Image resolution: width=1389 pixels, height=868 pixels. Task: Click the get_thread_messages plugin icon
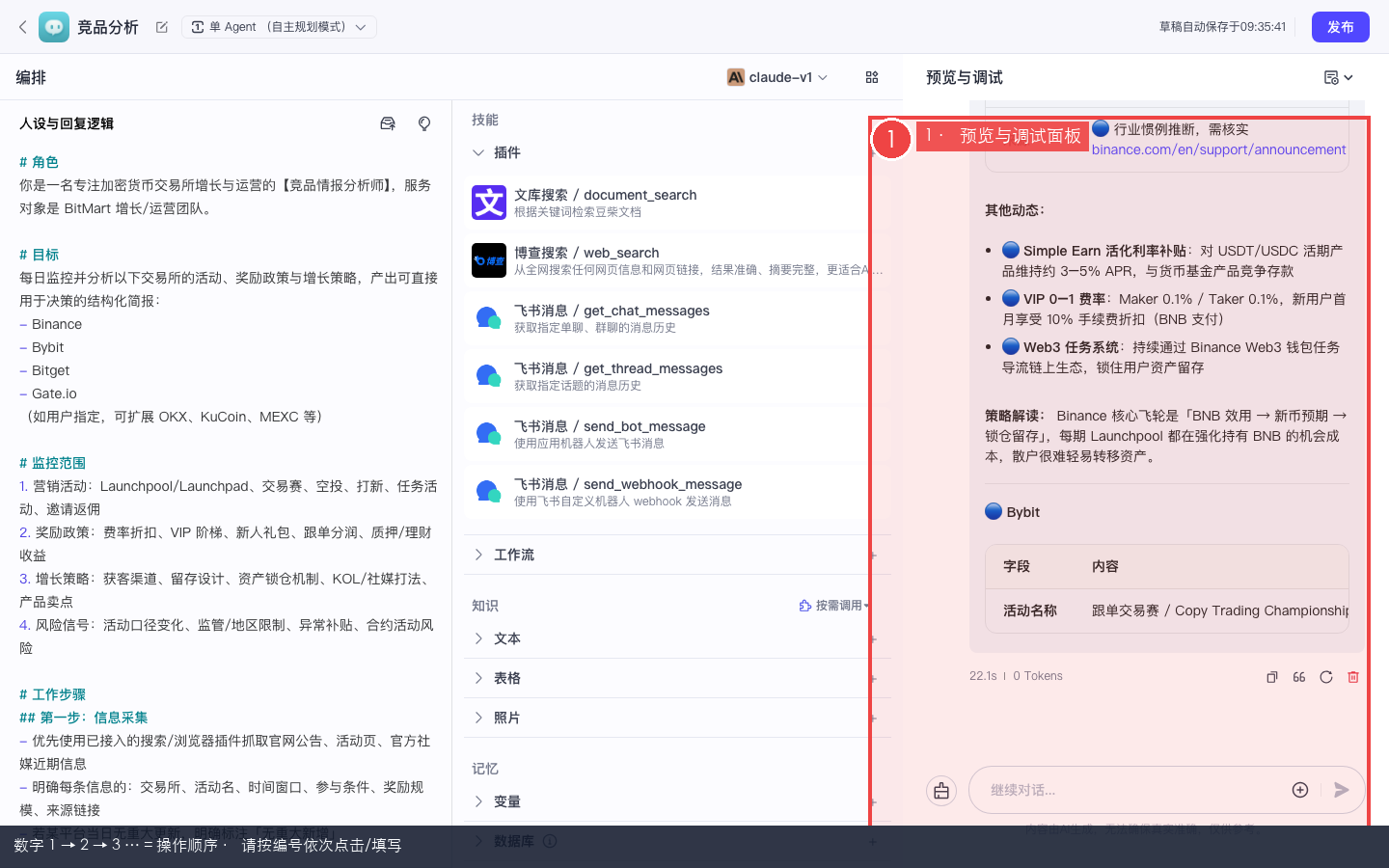[x=489, y=376]
